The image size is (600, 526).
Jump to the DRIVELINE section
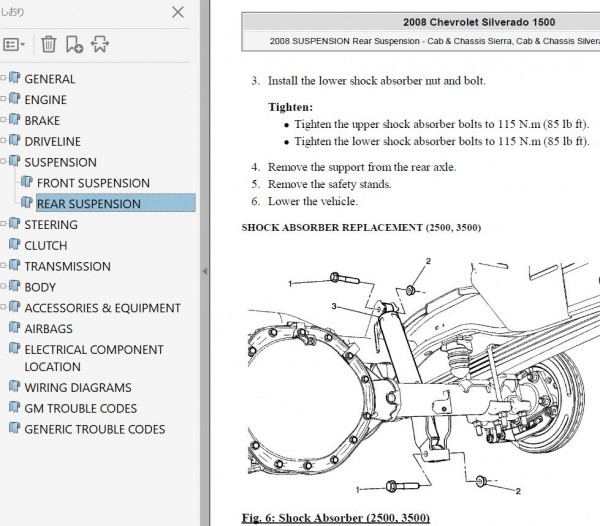(52, 142)
